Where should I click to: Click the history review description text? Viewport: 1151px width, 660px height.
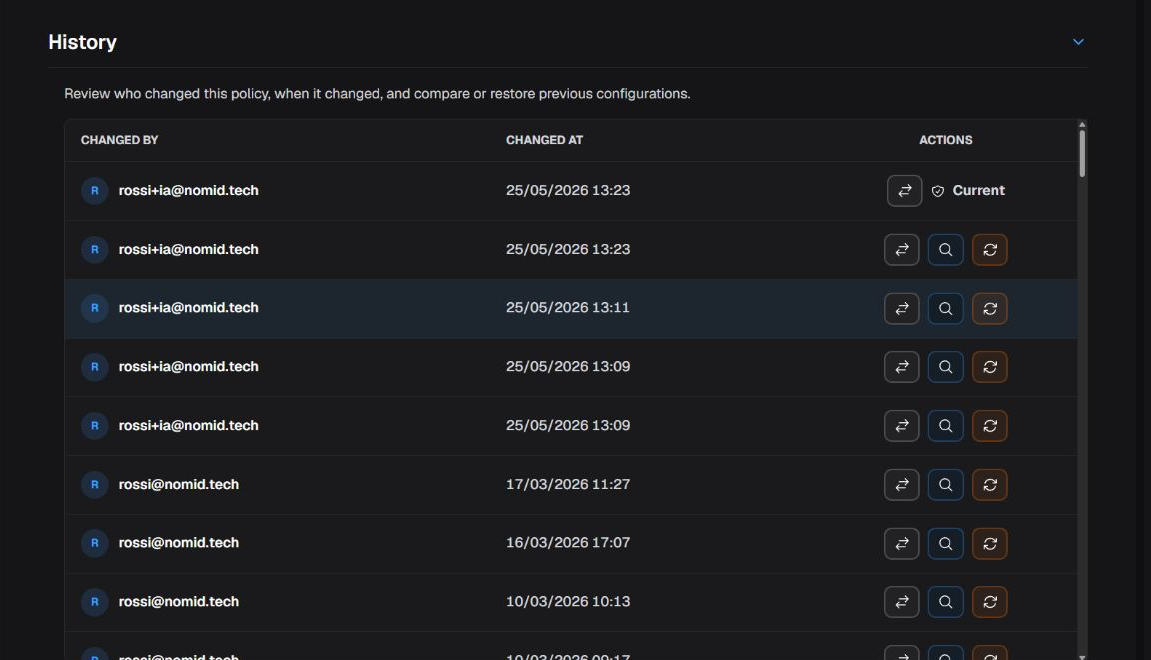click(377, 94)
